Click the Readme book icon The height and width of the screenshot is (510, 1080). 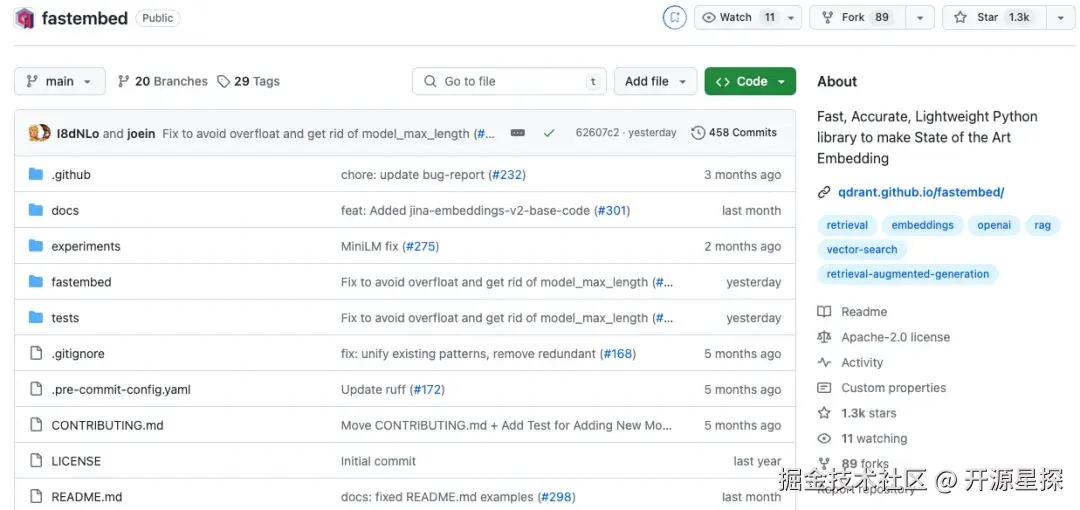[x=824, y=312]
